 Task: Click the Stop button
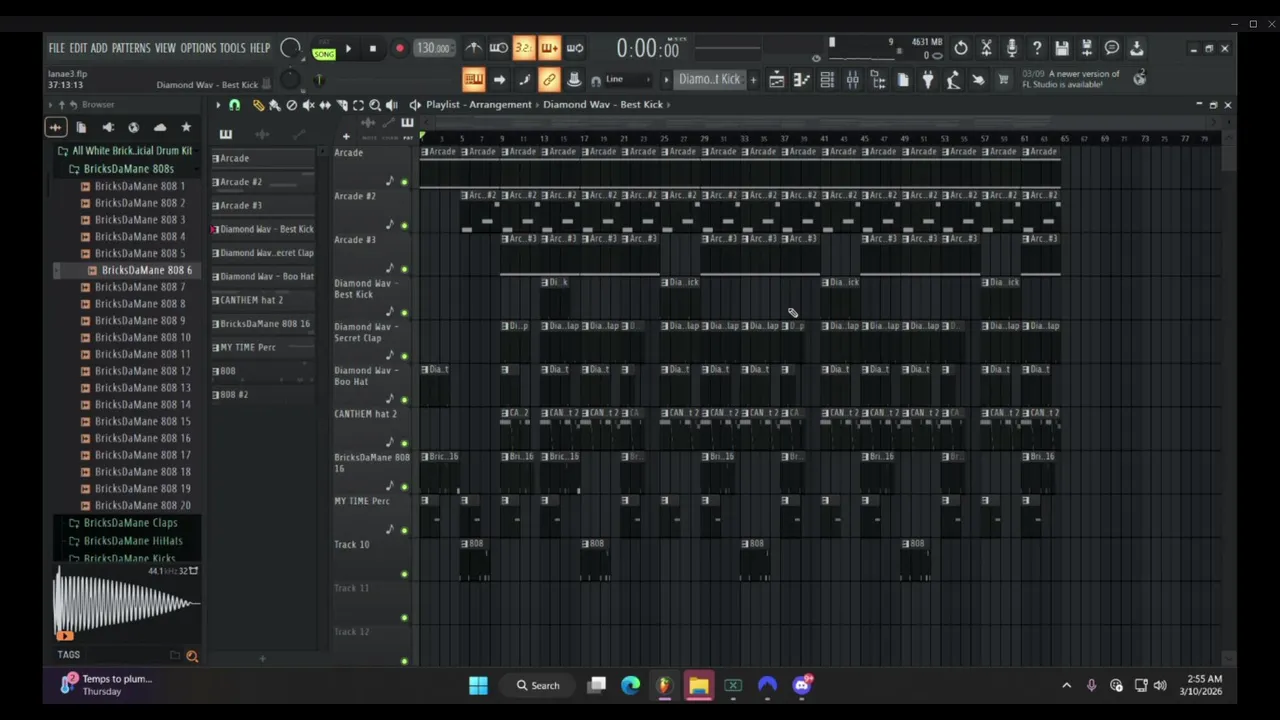373,48
